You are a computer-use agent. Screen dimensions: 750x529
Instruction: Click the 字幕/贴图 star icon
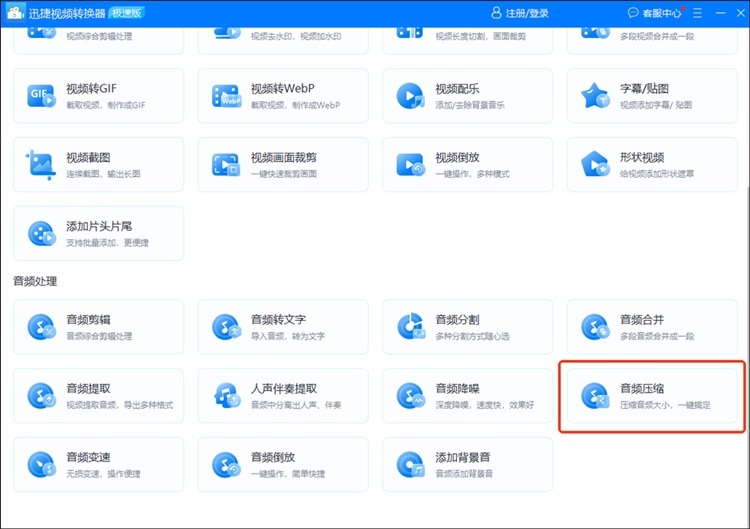pyautogui.click(x=595, y=96)
